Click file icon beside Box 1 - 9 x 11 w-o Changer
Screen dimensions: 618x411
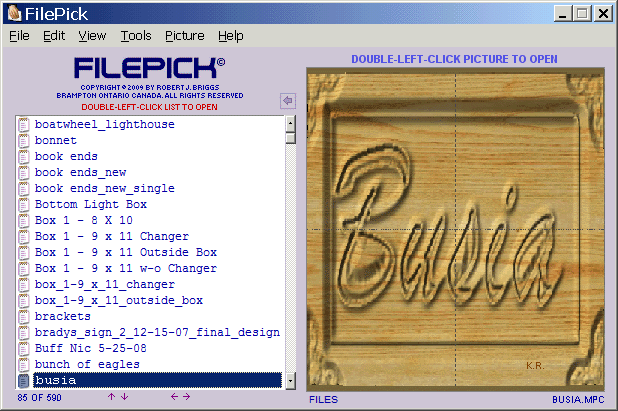pos(24,269)
